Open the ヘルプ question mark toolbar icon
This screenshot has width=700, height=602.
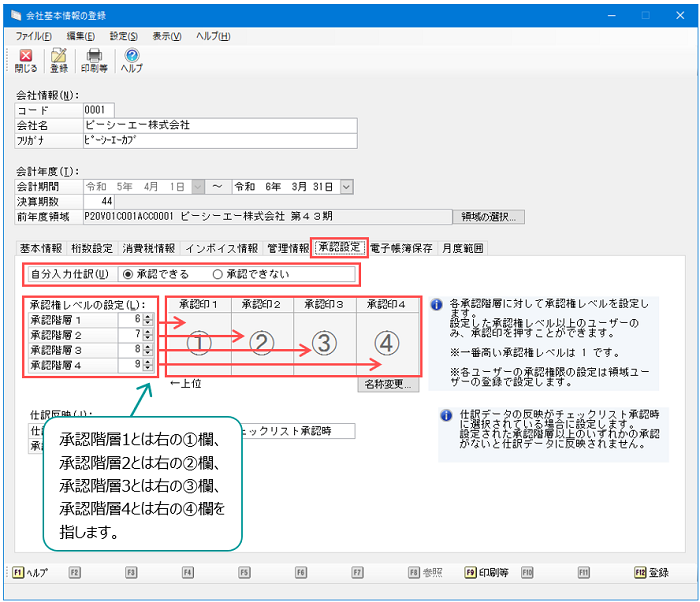tap(131, 60)
